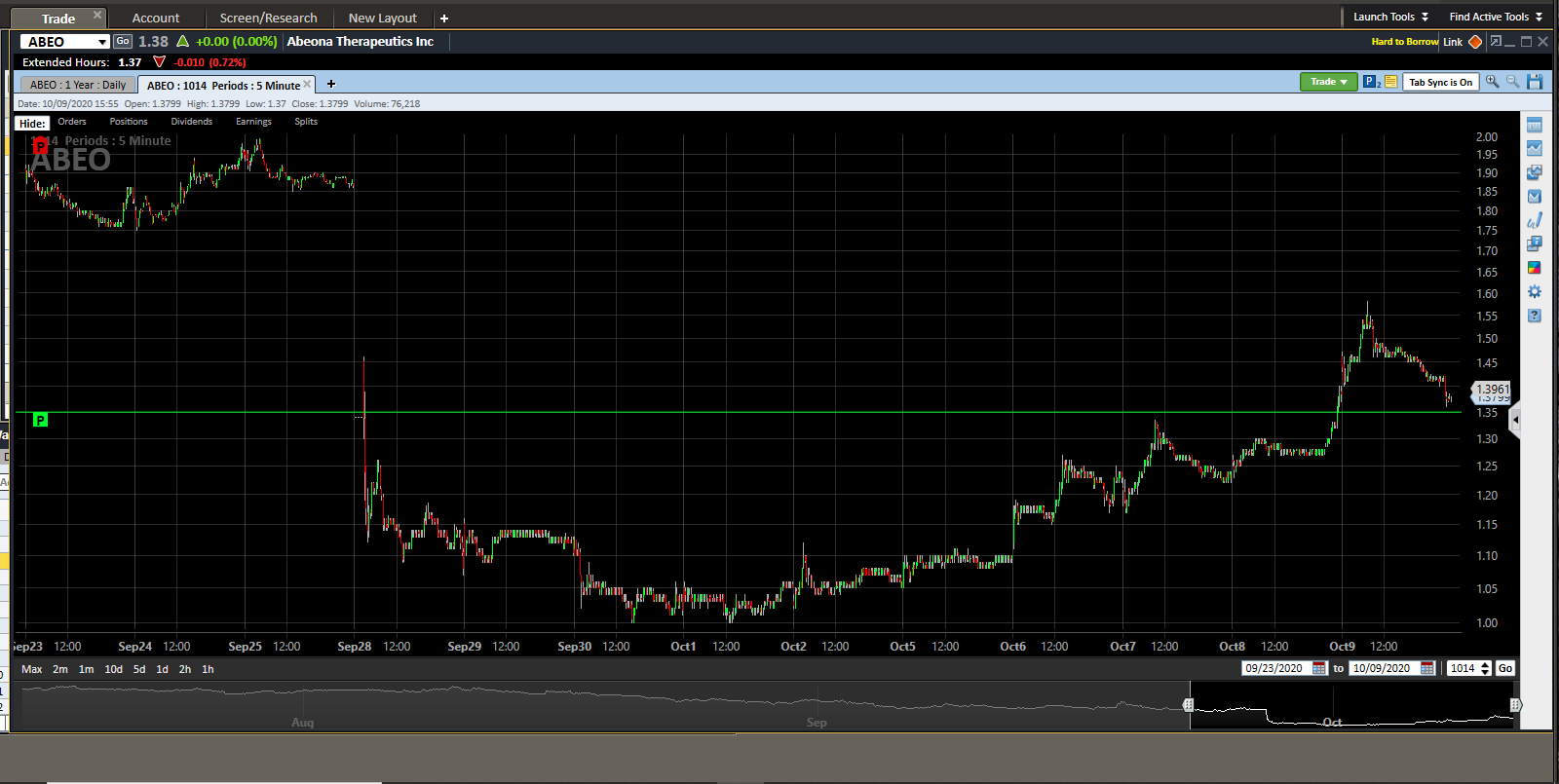Open the chart settings gear icon

click(1535, 292)
